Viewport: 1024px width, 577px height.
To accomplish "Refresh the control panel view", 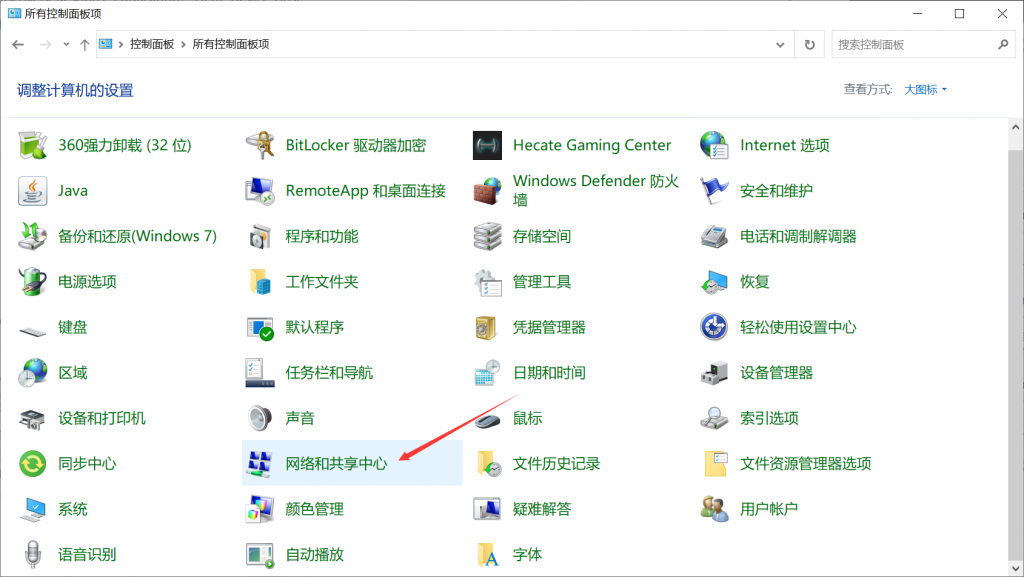I will click(x=810, y=44).
